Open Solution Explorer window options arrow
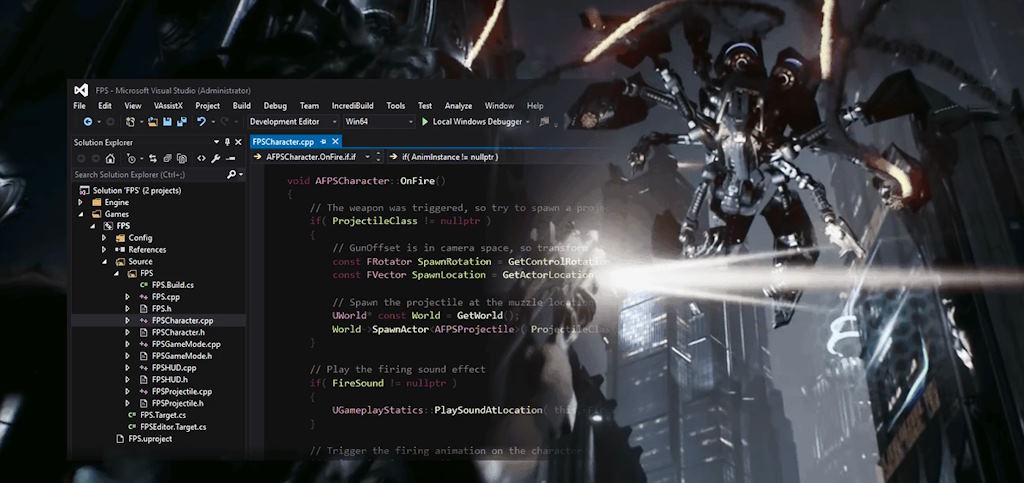 [x=216, y=142]
